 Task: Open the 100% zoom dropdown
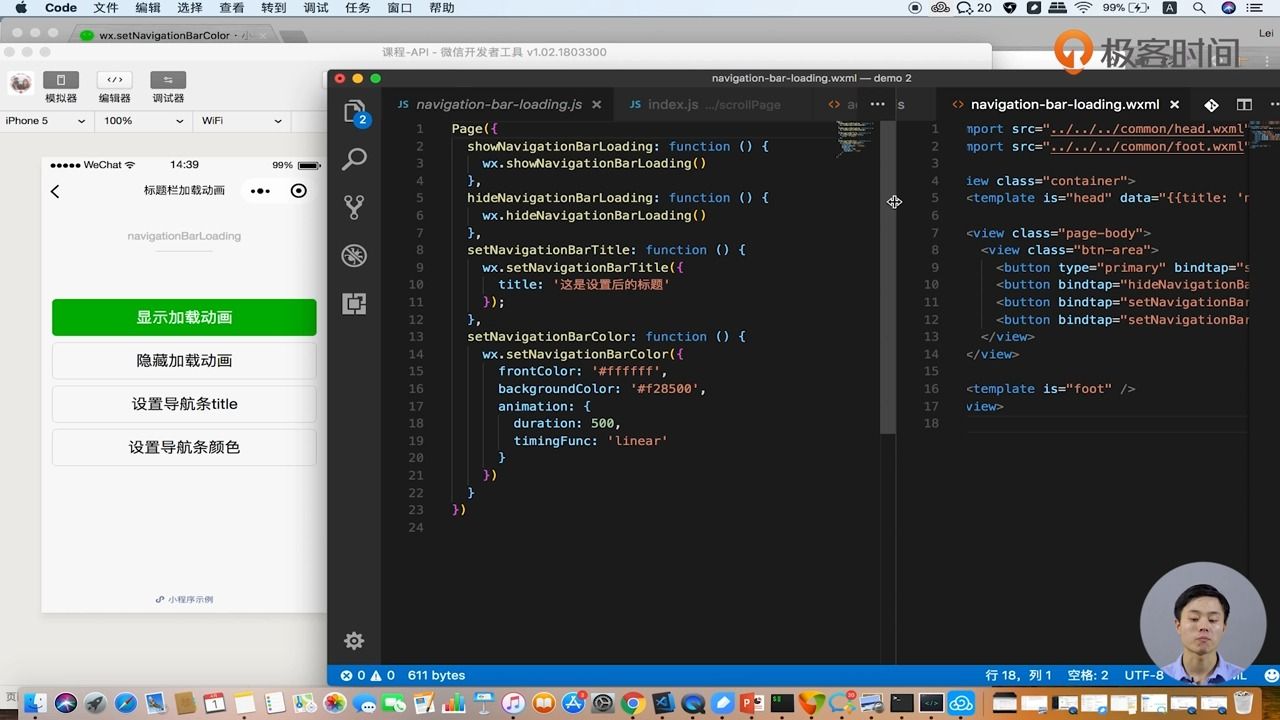[144, 121]
